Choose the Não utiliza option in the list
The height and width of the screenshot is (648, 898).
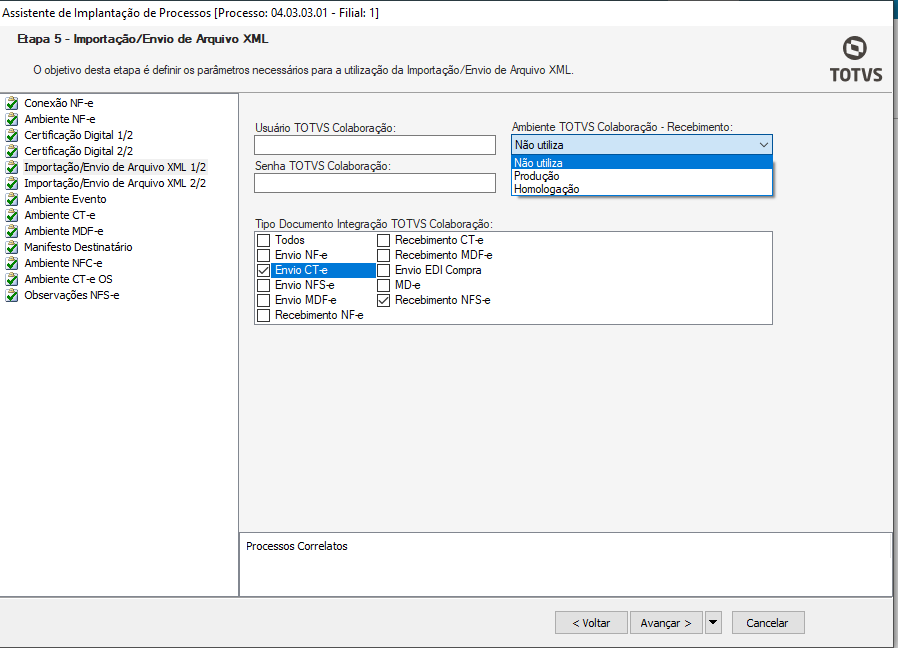(x=641, y=163)
